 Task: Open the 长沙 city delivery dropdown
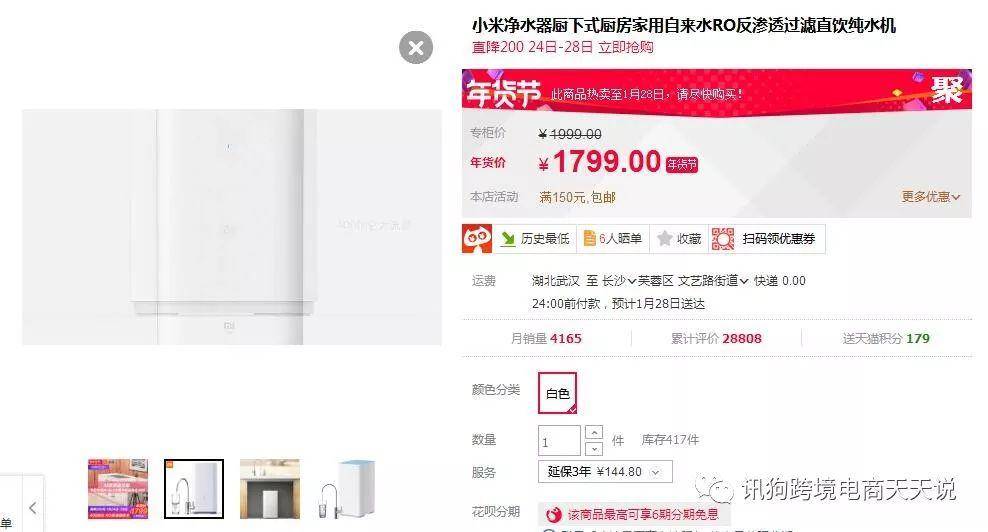619,280
